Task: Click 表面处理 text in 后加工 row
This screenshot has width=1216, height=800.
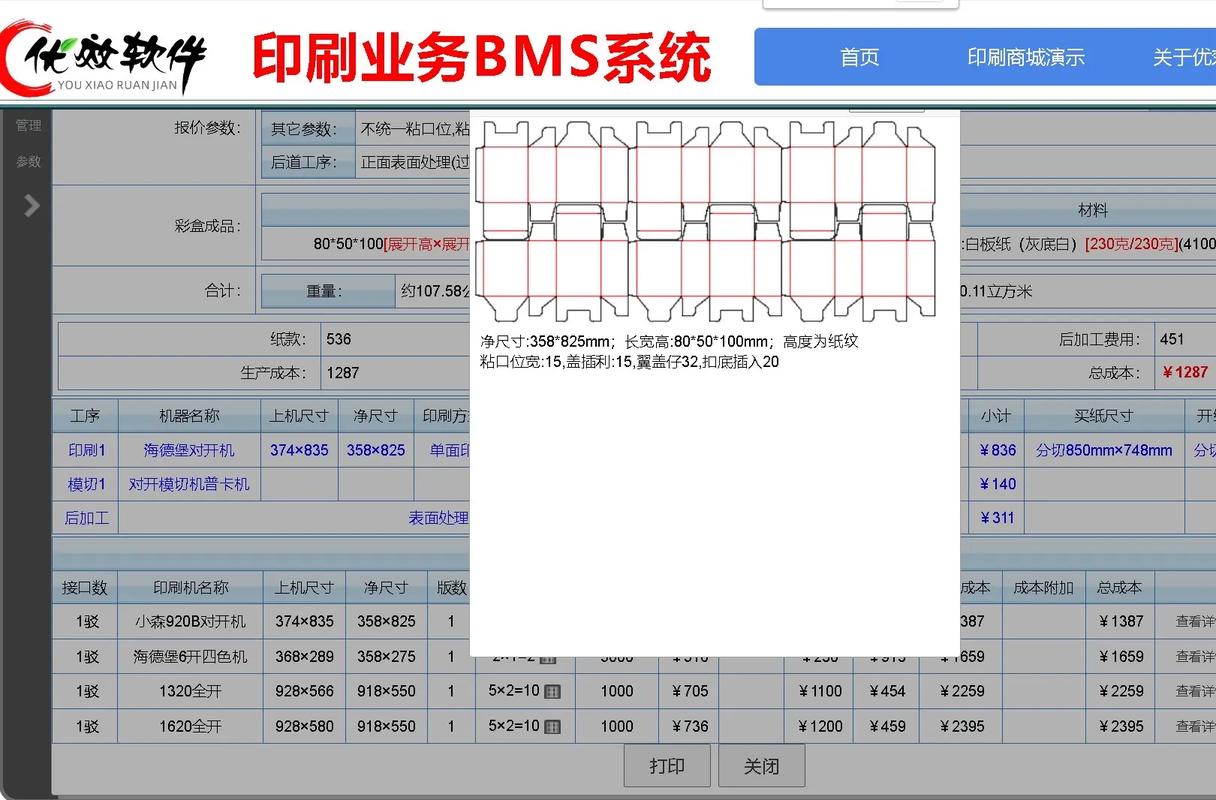Action: (x=438, y=518)
